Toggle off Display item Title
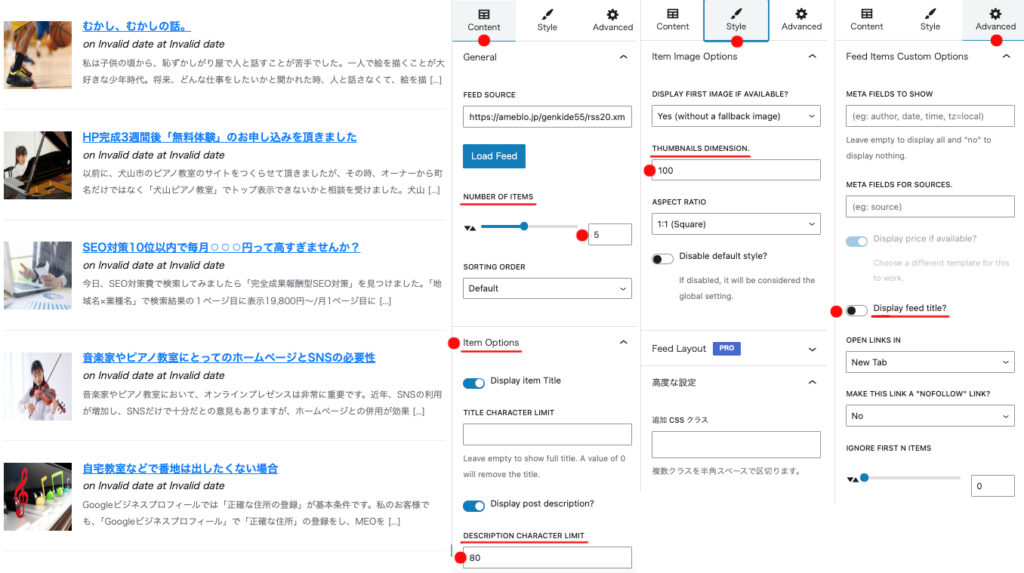 (x=474, y=382)
